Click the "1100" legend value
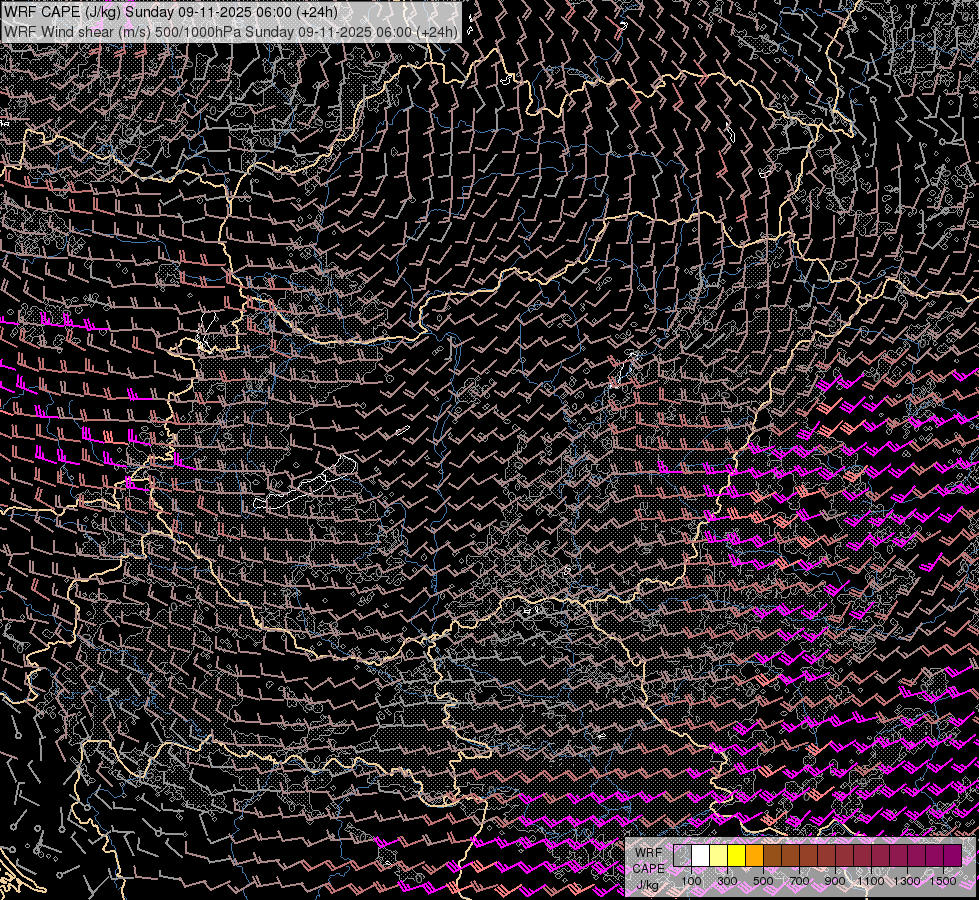 point(871,881)
